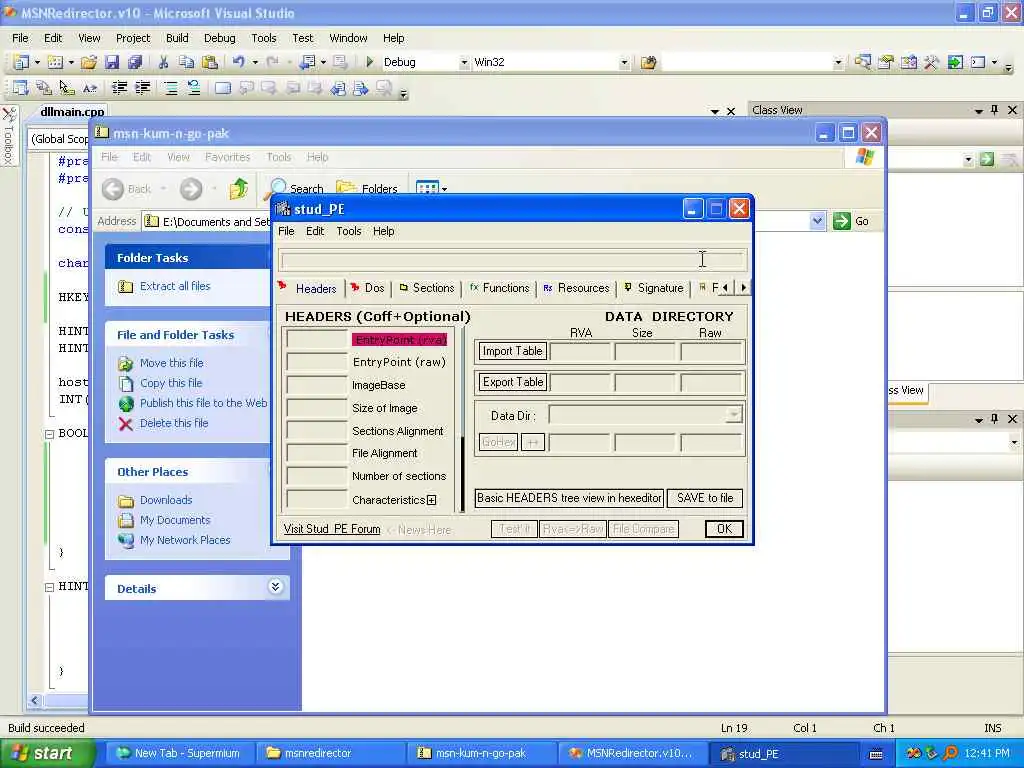Screen dimensions: 1024x768
Task: Open Tools menu in stud_PE
Action: tap(349, 231)
